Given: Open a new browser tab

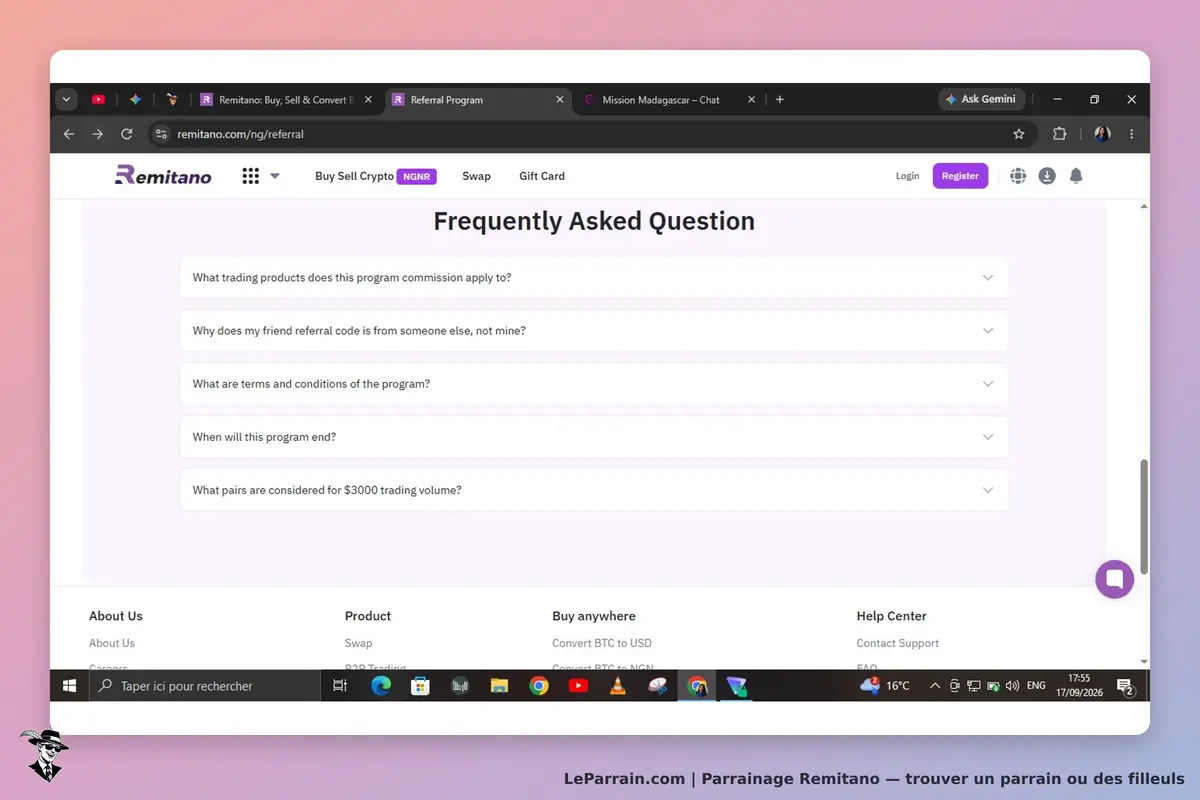Looking at the screenshot, I should 780,100.
